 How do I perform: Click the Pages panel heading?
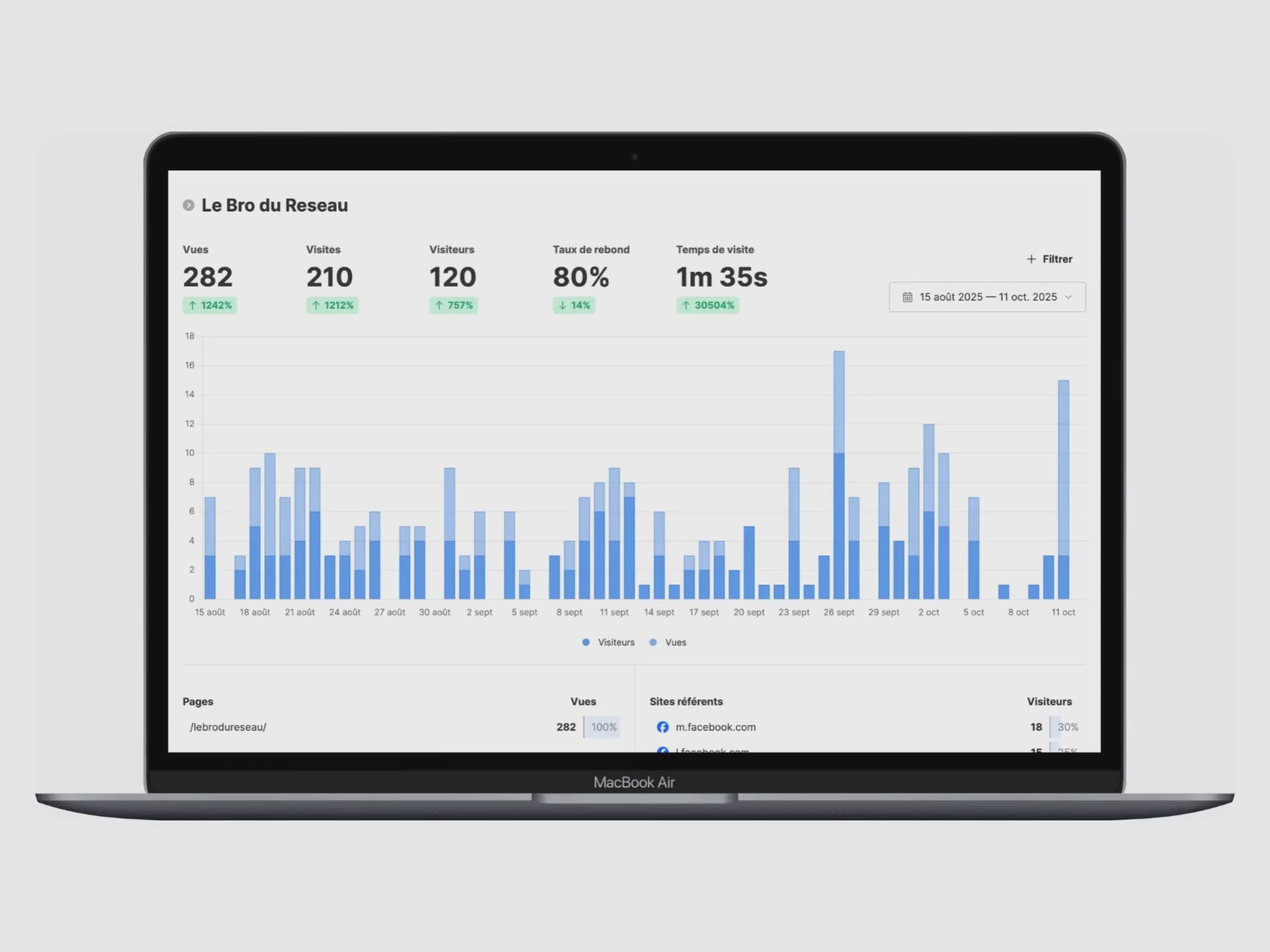(x=198, y=701)
